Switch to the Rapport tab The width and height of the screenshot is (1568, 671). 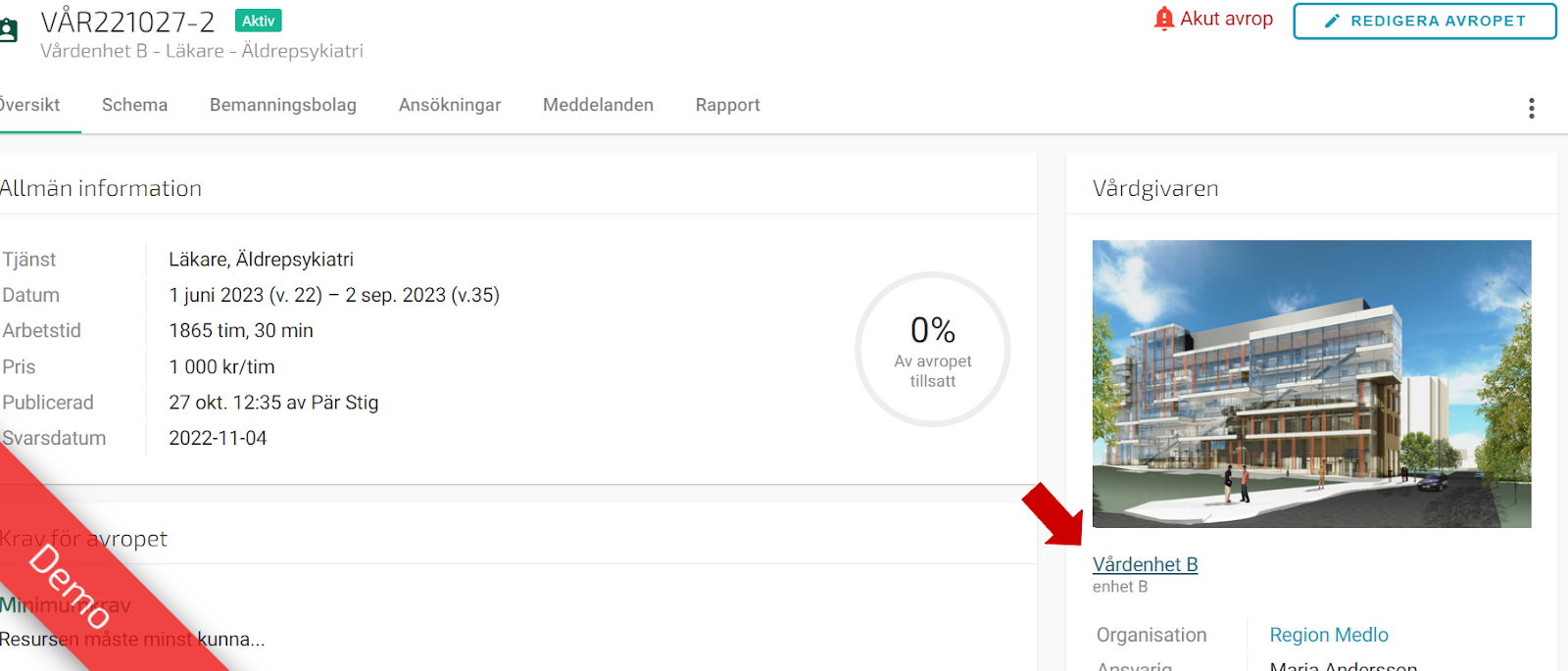tap(727, 105)
